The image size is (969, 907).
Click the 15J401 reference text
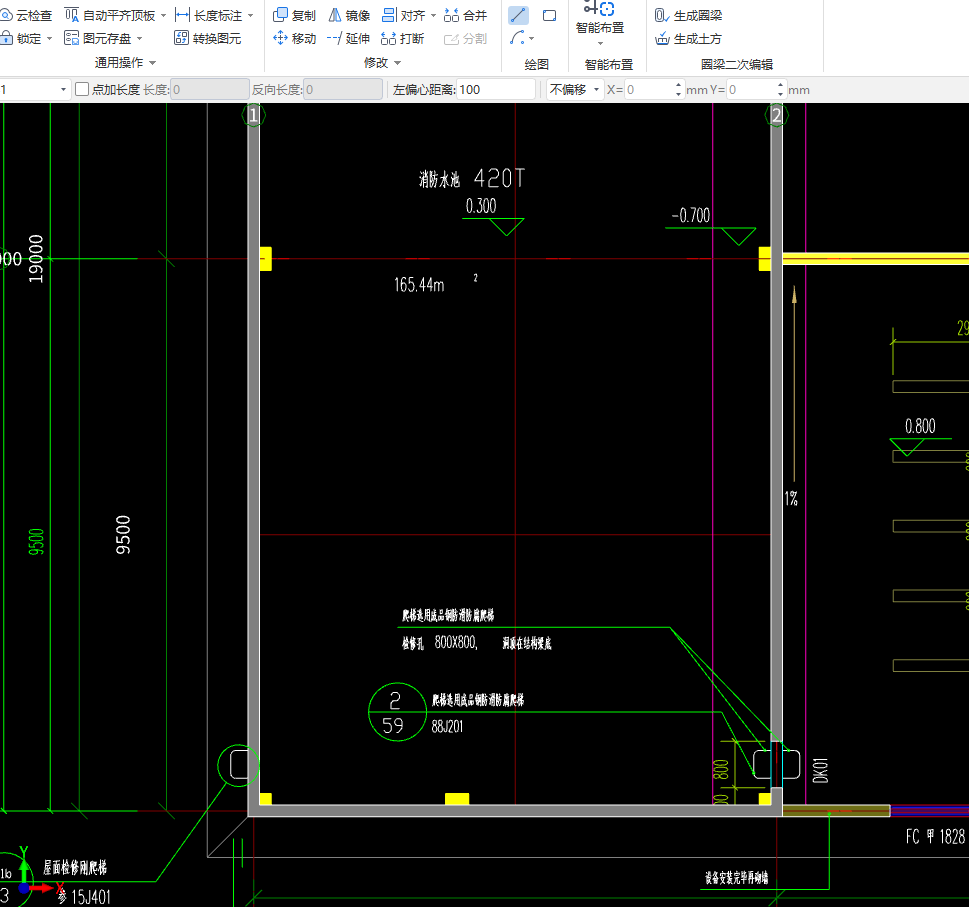[x=91, y=896]
